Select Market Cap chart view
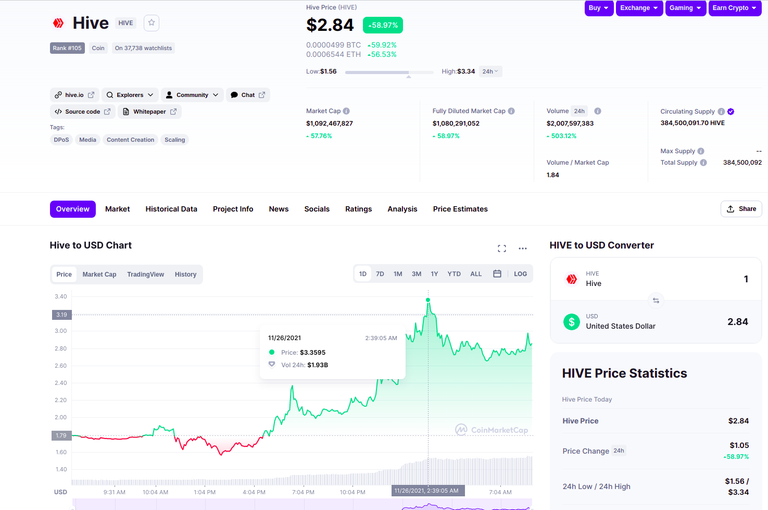The height and width of the screenshot is (510, 768). [x=99, y=274]
